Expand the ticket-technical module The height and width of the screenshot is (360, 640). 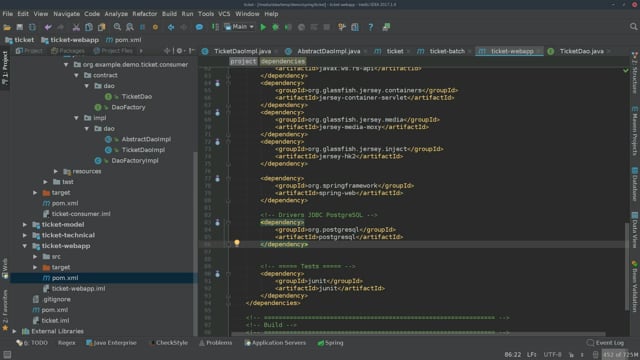tap(25, 235)
